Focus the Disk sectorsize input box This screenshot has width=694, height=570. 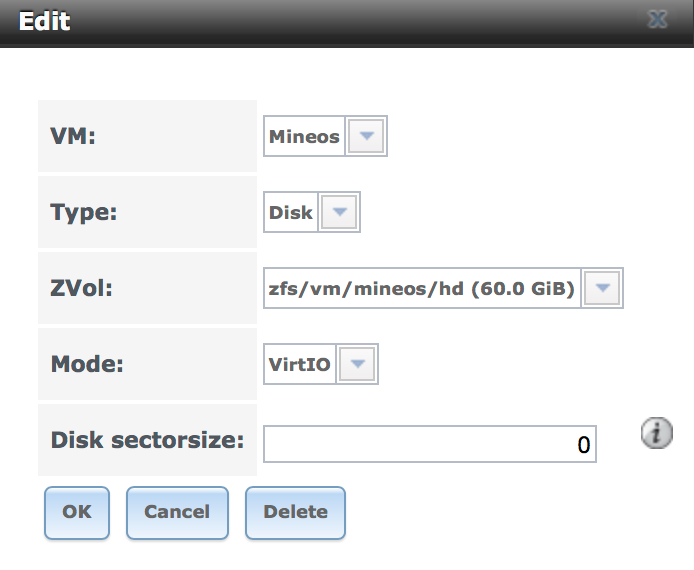[x=429, y=444]
